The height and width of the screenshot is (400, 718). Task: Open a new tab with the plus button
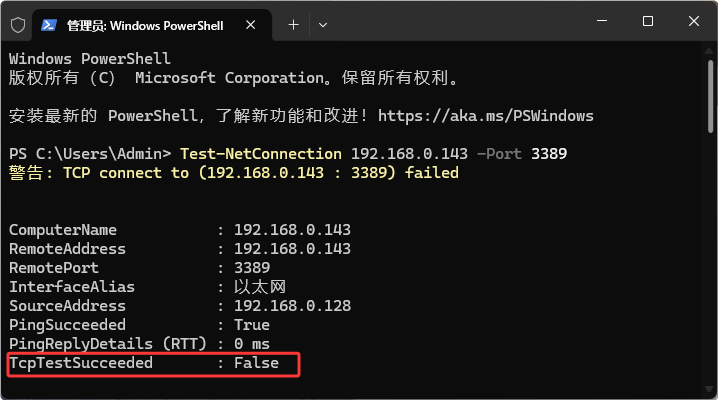point(293,23)
